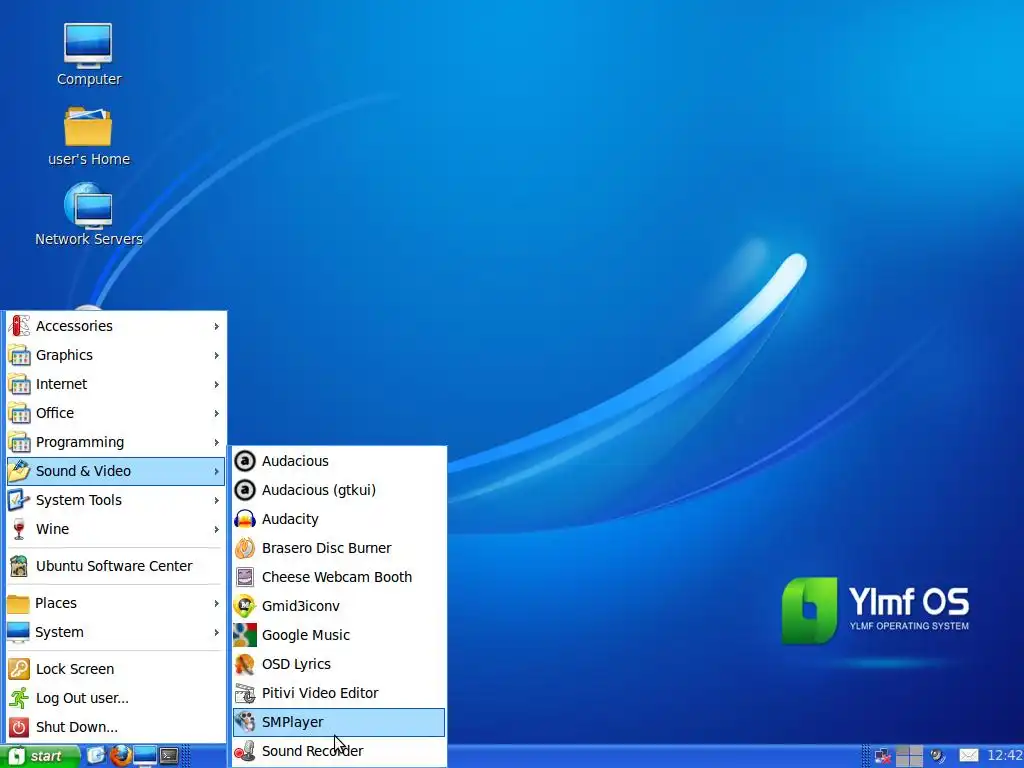
Task: Click the green start button
Action: (39, 756)
